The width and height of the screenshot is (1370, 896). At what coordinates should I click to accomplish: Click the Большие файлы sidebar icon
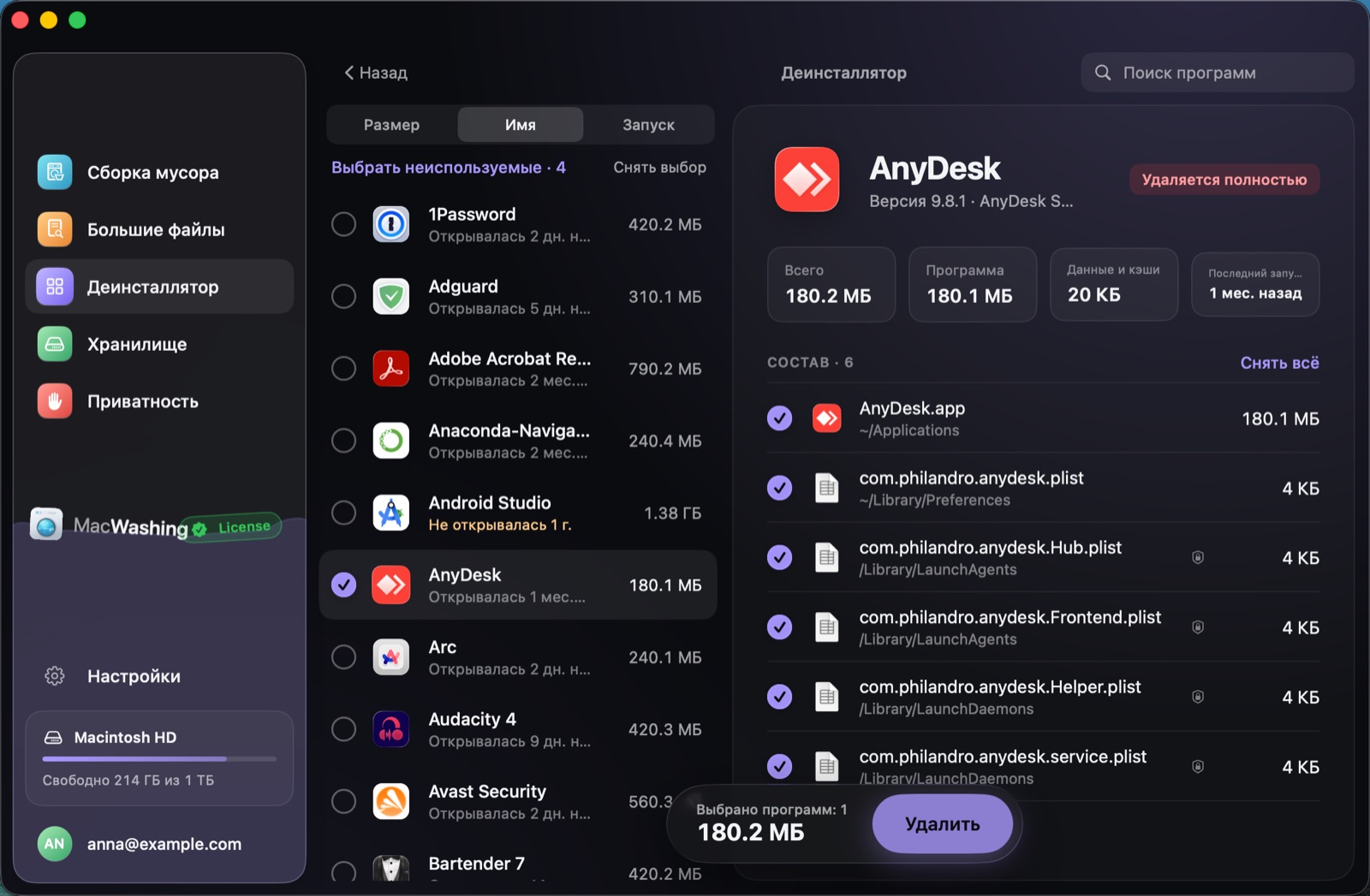tap(55, 229)
